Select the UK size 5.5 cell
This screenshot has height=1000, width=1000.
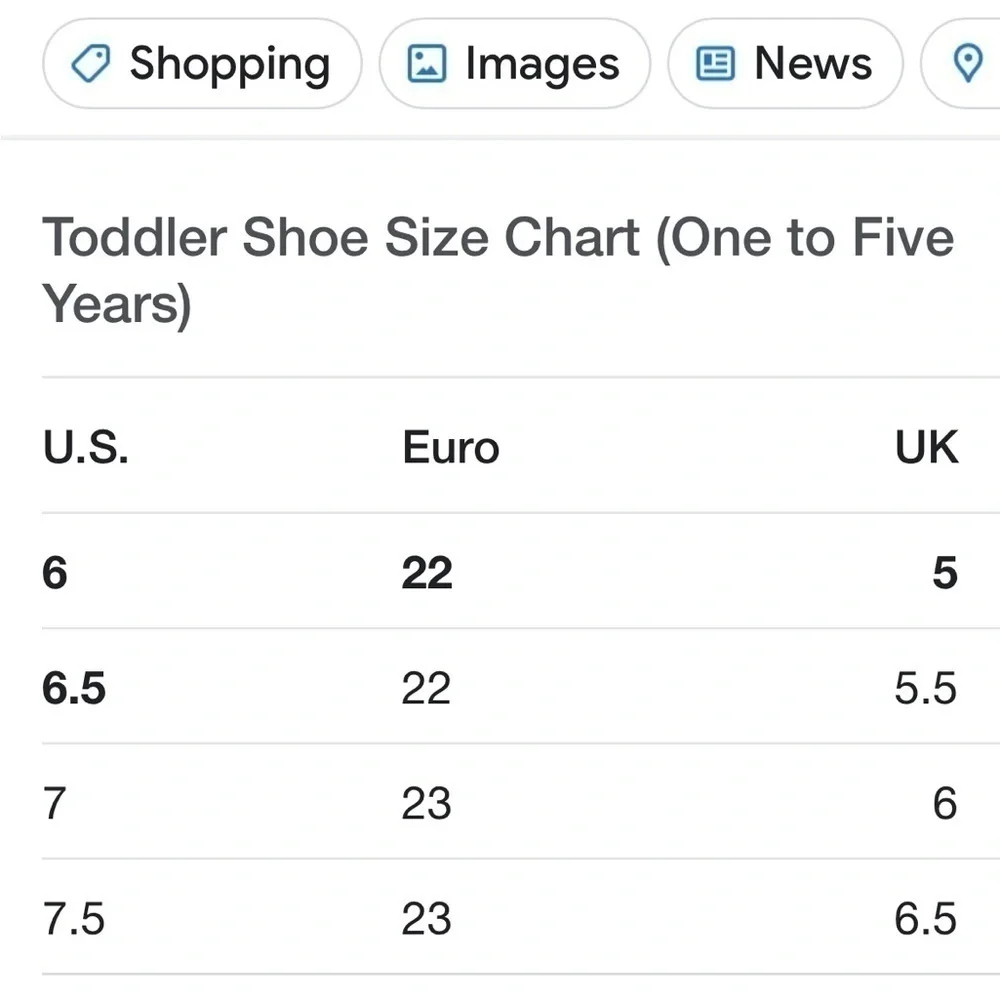point(925,688)
